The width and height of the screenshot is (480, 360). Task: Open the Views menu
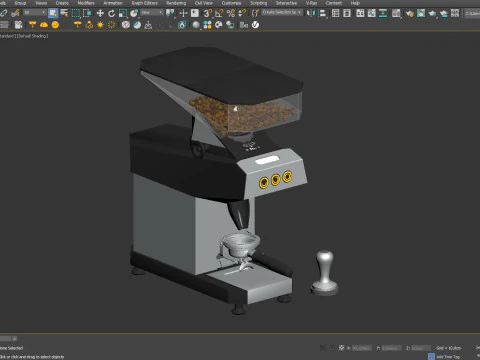[x=41, y=3]
